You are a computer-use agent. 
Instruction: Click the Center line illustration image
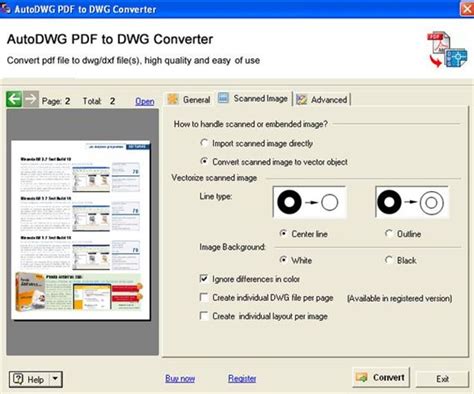click(309, 202)
